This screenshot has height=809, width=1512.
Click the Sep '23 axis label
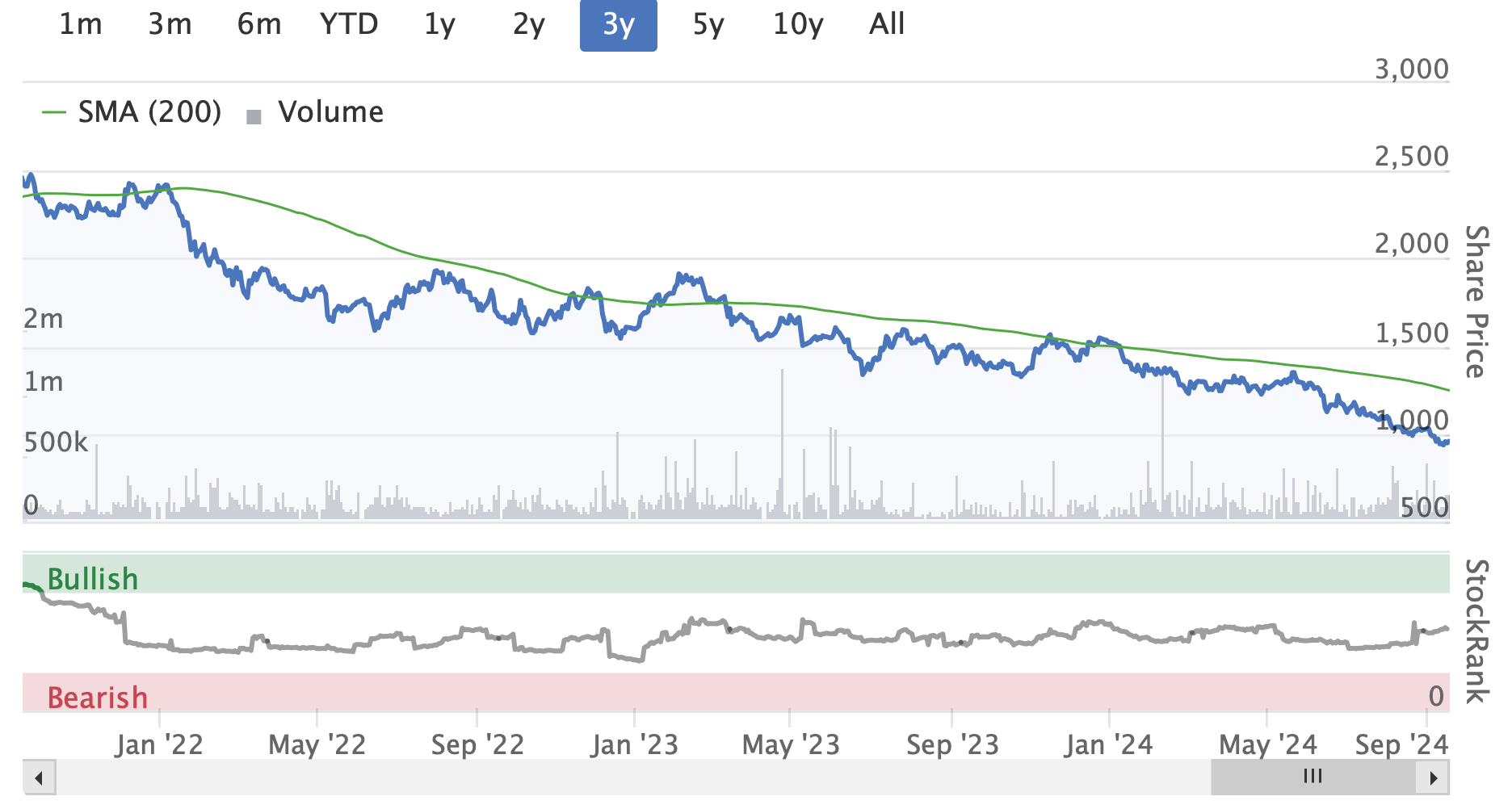coord(952,744)
